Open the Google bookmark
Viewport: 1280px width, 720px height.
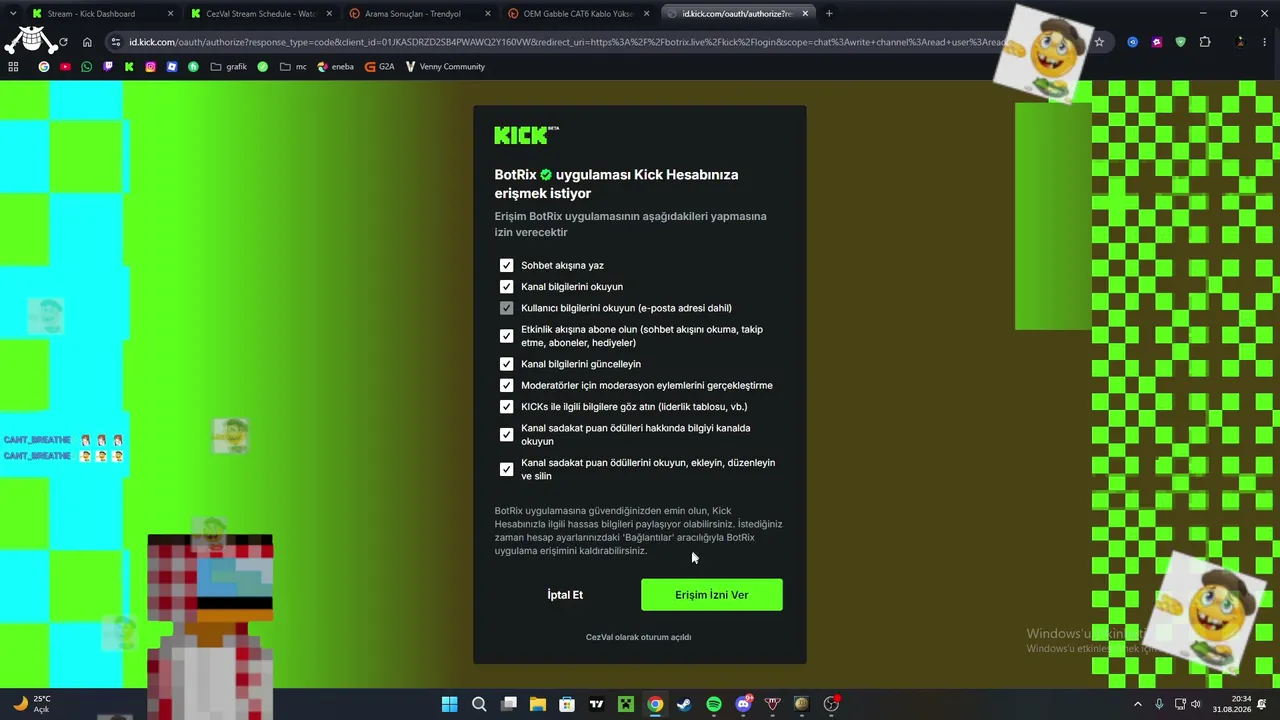click(44, 67)
